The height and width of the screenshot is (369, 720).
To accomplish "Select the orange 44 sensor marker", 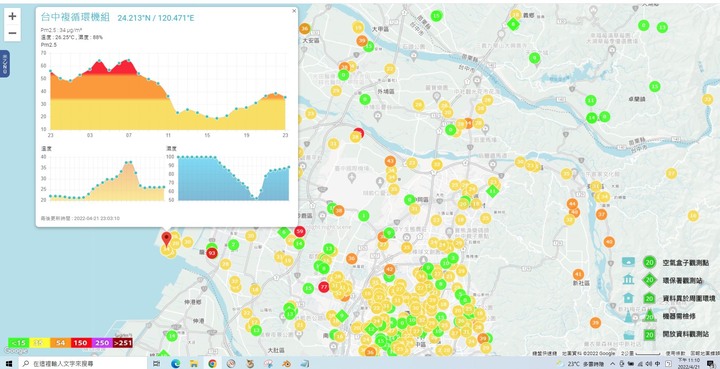I will [572, 203].
